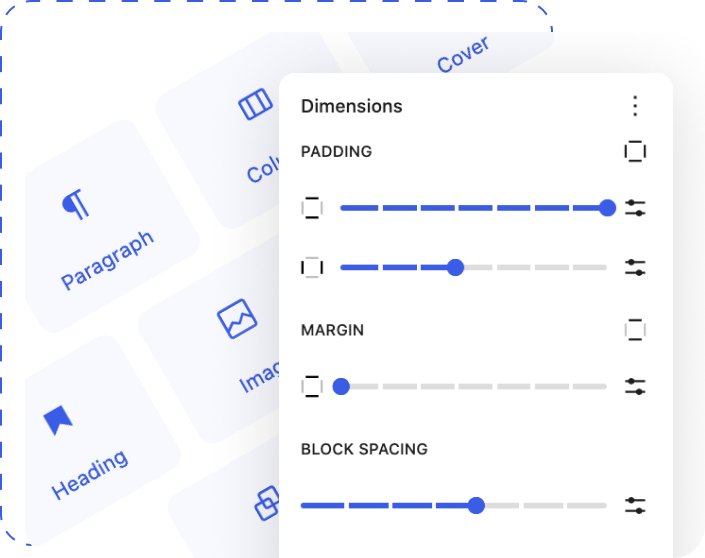Screen dimensions: 705x558
Task: Click the Cover block label
Action: [463, 55]
